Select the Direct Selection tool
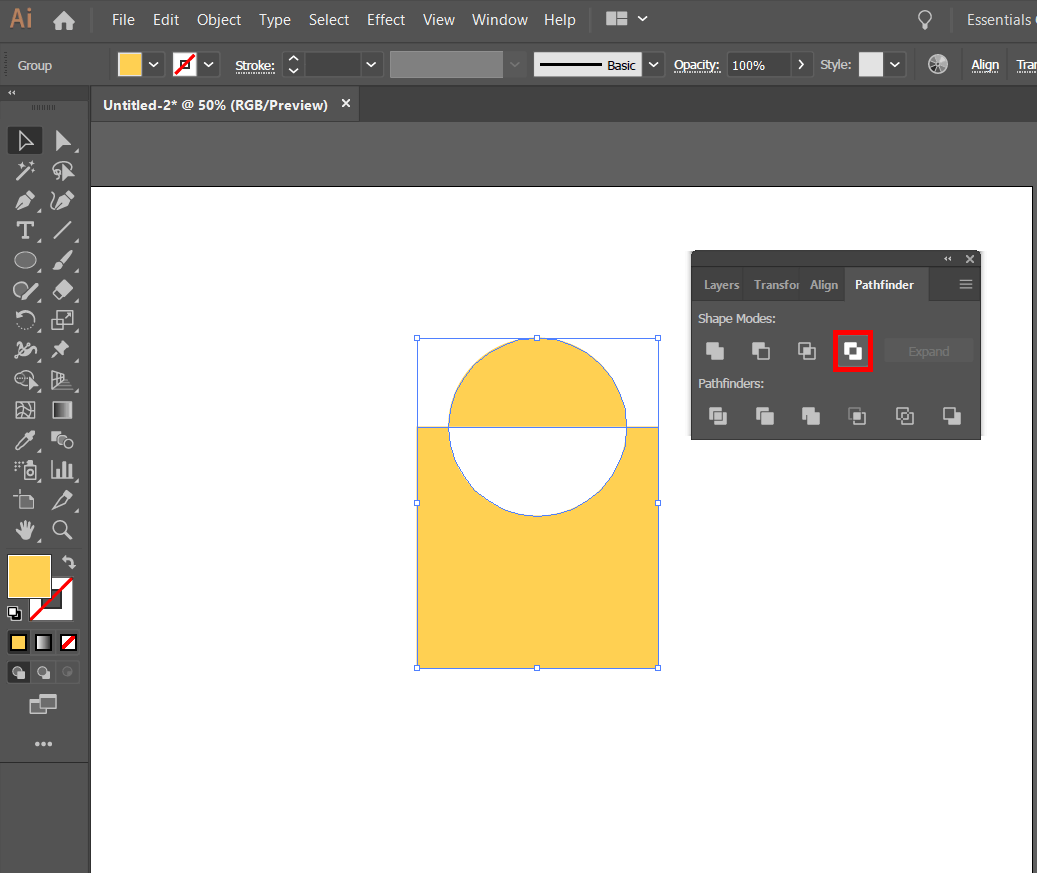This screenshot has width=1037, height=873. pos(65,140)
